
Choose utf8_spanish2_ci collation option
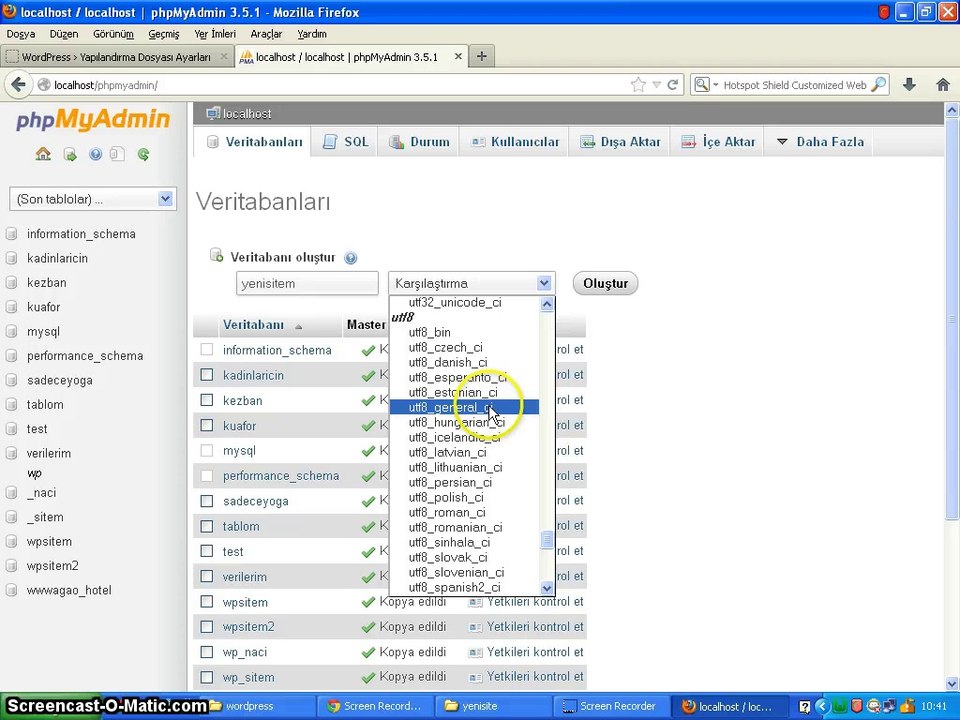pos(464,587)
